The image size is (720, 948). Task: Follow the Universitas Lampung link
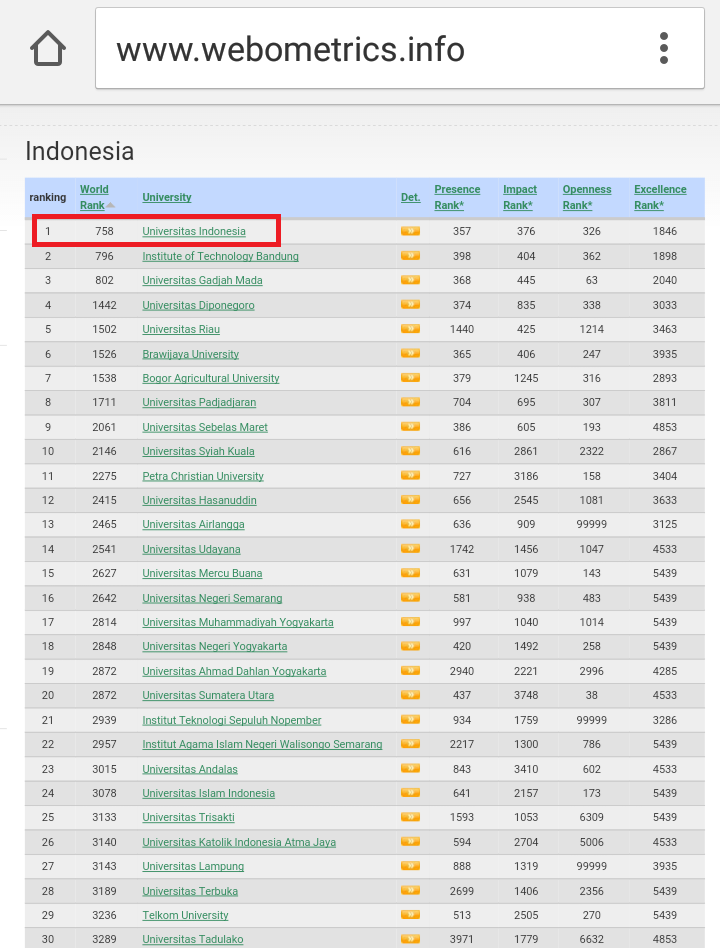(193, 866)
